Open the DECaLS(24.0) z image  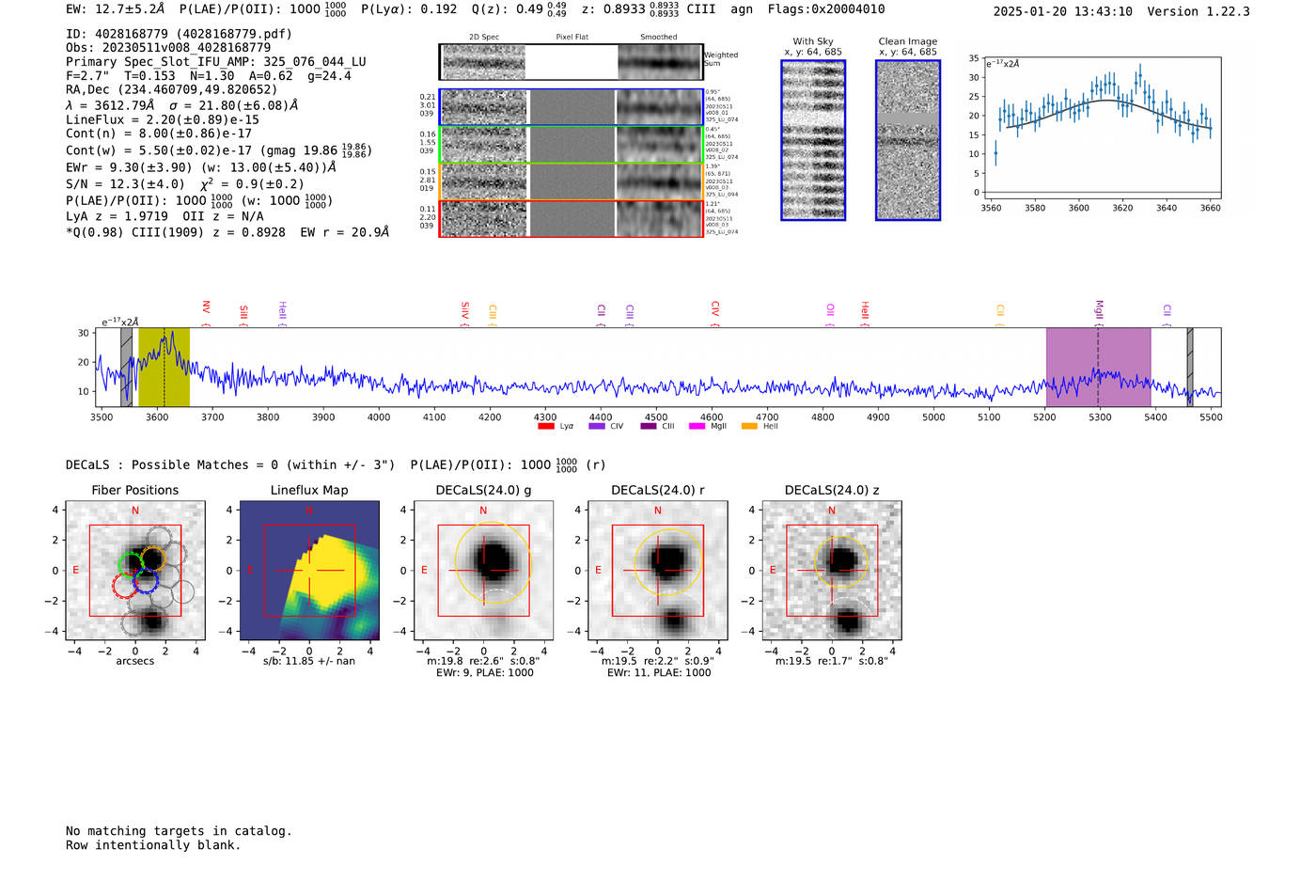click(832, 571)
